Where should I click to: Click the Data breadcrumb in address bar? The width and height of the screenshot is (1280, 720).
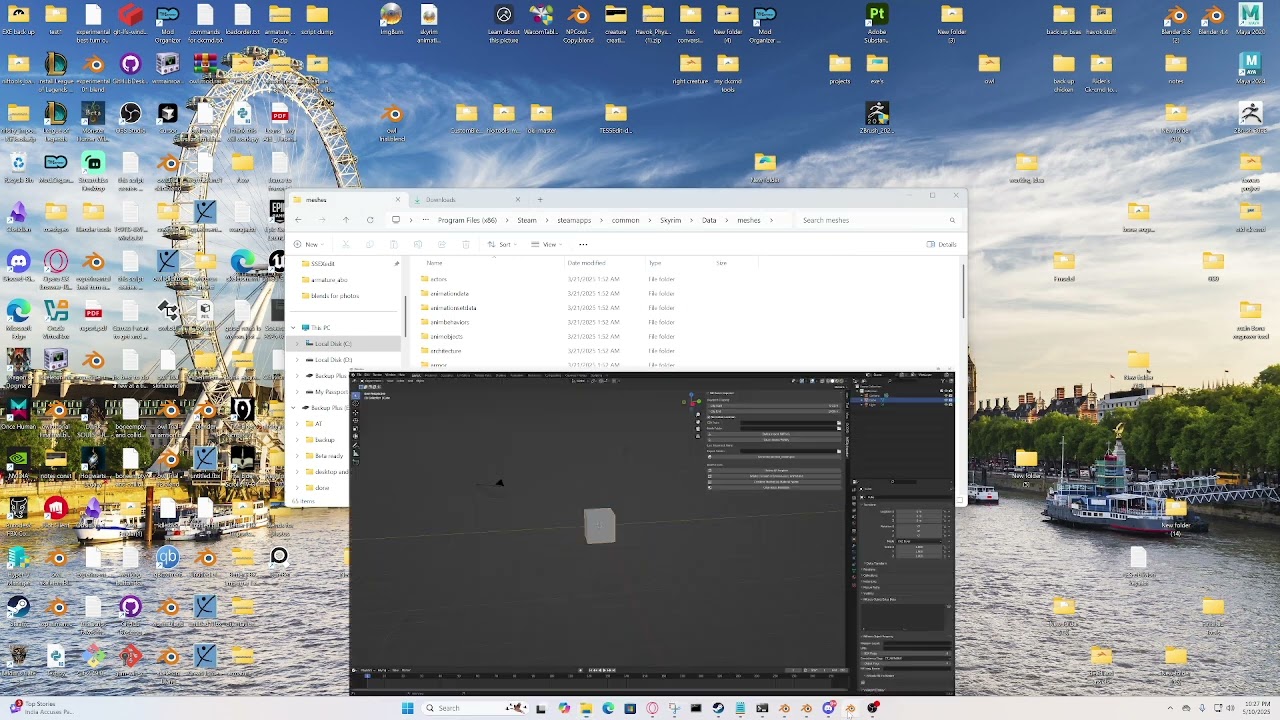(709, 220)
